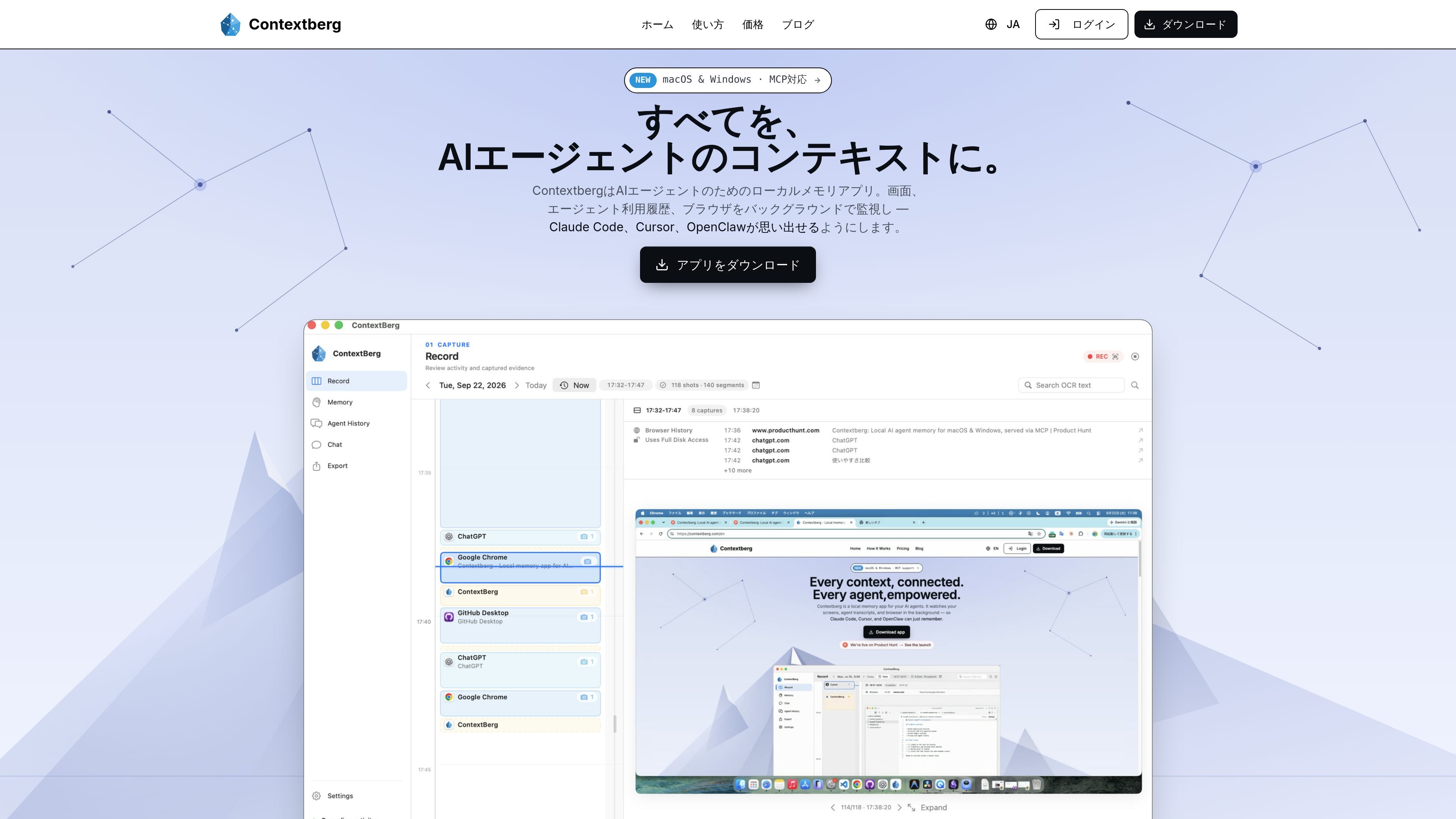Click the Search OCR text field
1456x819 pixels.
tap(1071, 385)
